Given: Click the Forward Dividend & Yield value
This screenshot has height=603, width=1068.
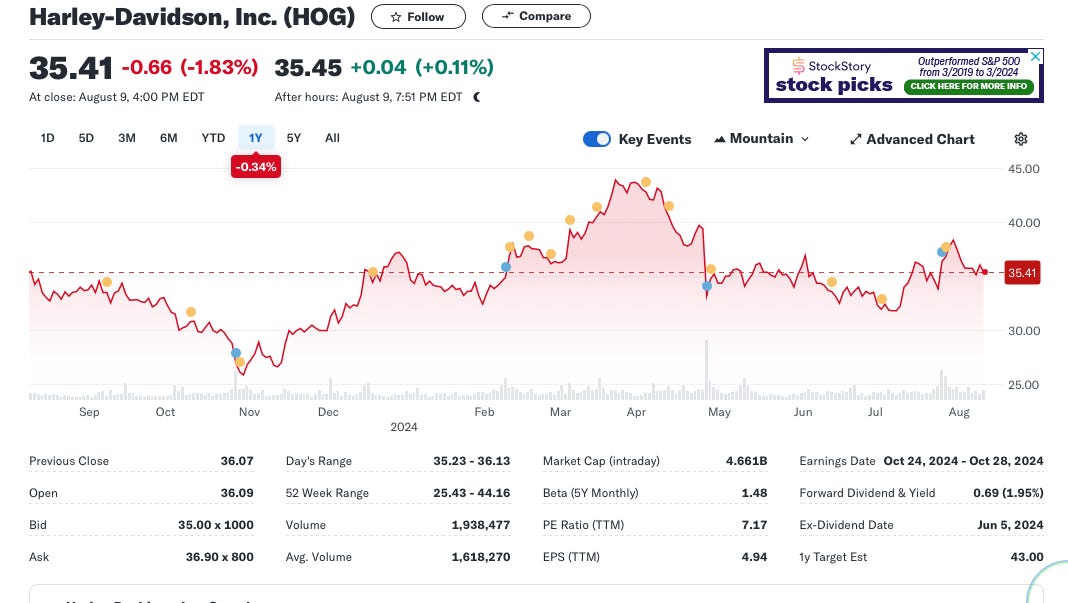Looking at the screenshot, I should (1008, 493).
